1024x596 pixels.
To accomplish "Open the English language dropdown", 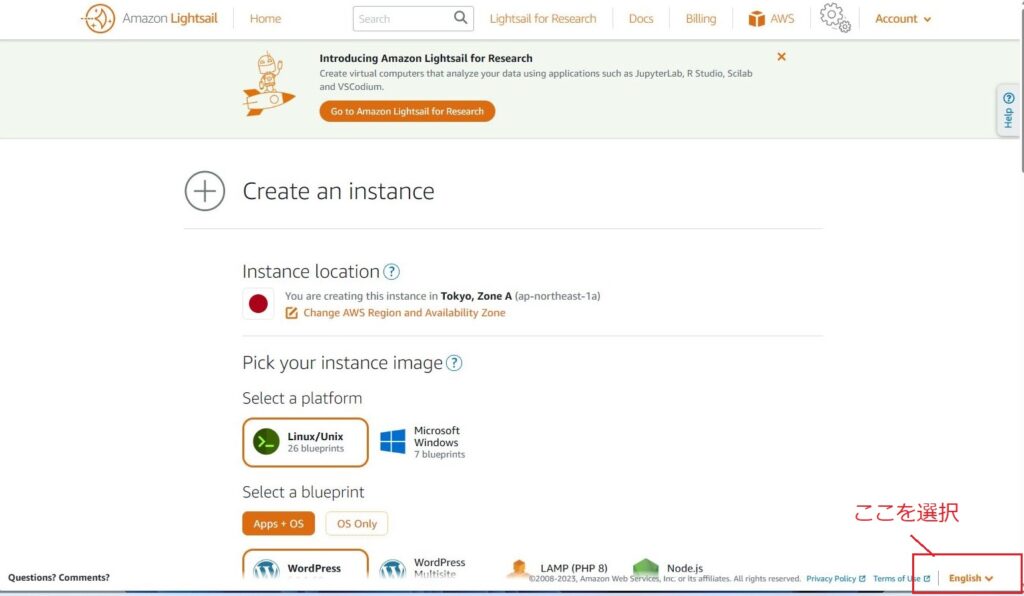I will pyautogui.click(x=970, y=578).
